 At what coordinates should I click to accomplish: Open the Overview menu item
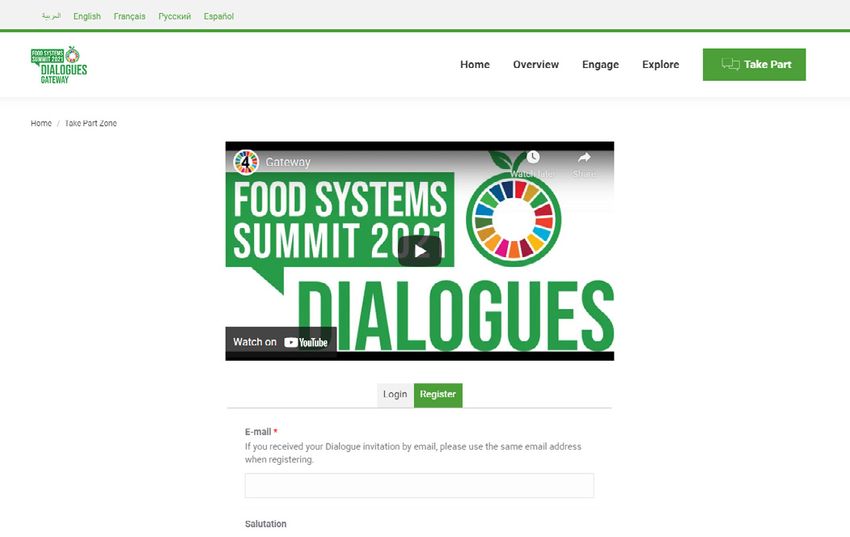(536, 64)
